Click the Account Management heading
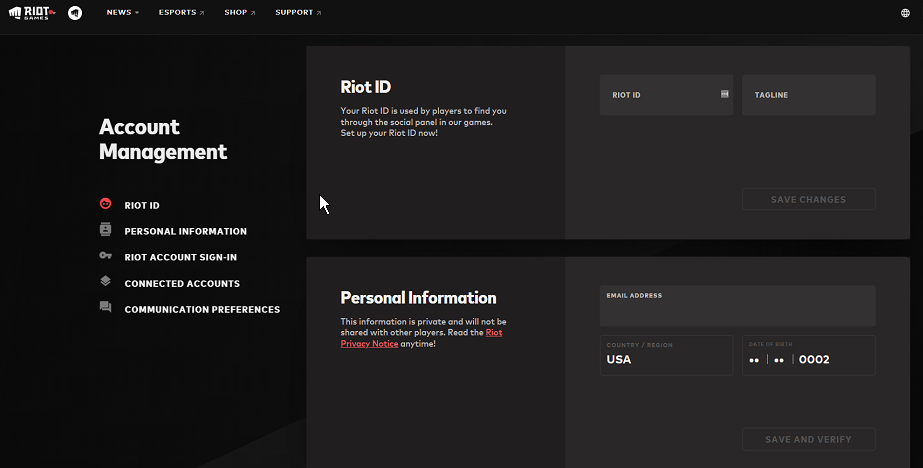The height and width of the screenshot is (468, 923). 163,140
